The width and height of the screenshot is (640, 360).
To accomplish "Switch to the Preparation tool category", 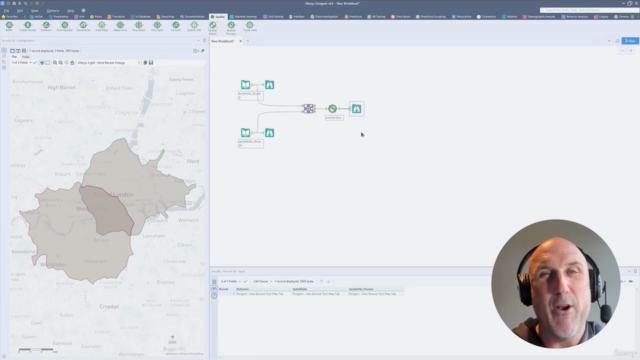I will (x=59, y=17).
